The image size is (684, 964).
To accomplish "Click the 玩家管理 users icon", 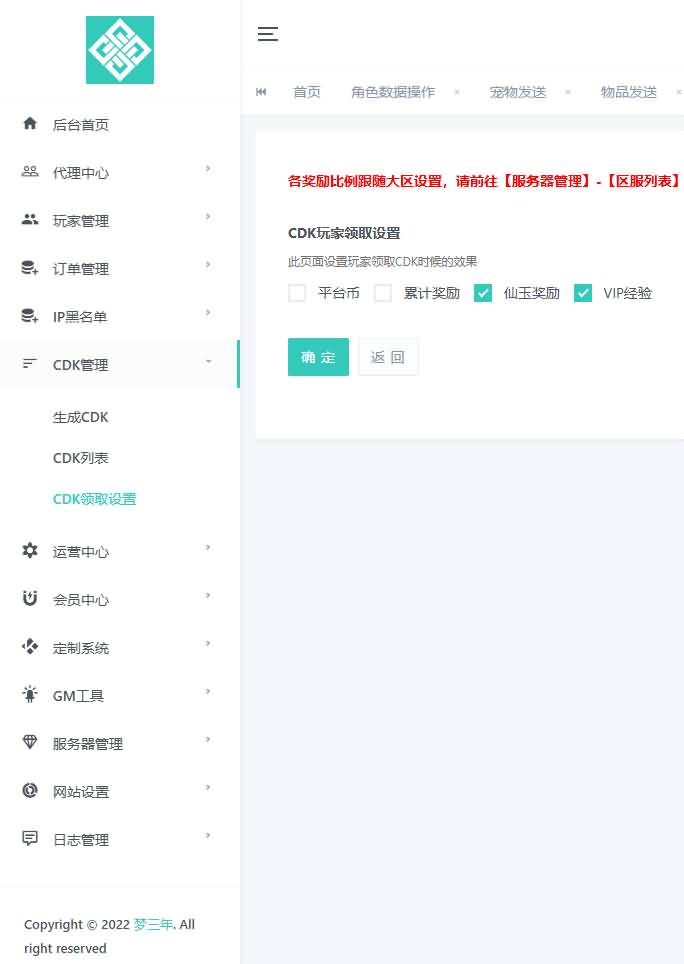I will coord(29,219).
